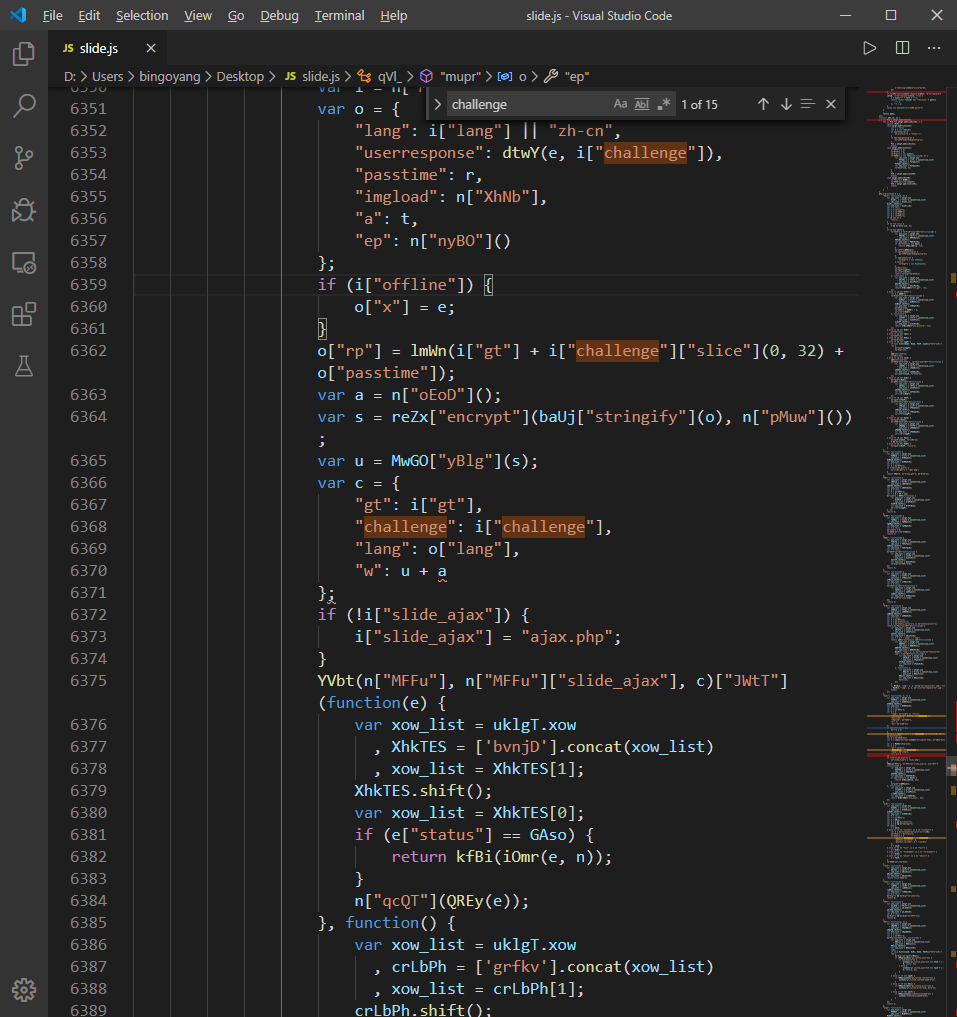Open Source Control view
The height and width of the screenshot is (1017, 957).
click(x=24, y=158)
